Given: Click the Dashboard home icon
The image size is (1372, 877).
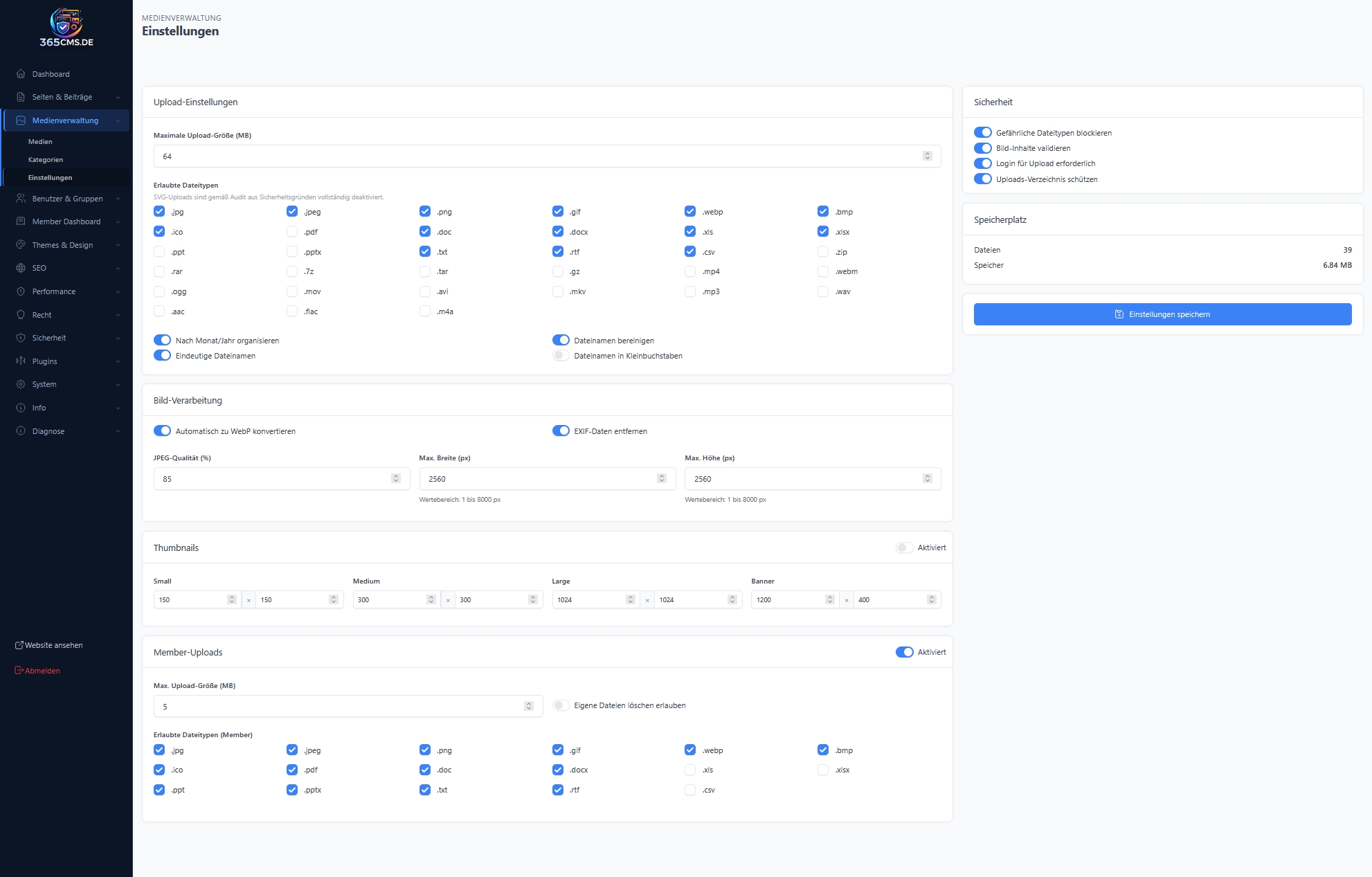Looking at the screenshot, I should [x=21, y=74].
